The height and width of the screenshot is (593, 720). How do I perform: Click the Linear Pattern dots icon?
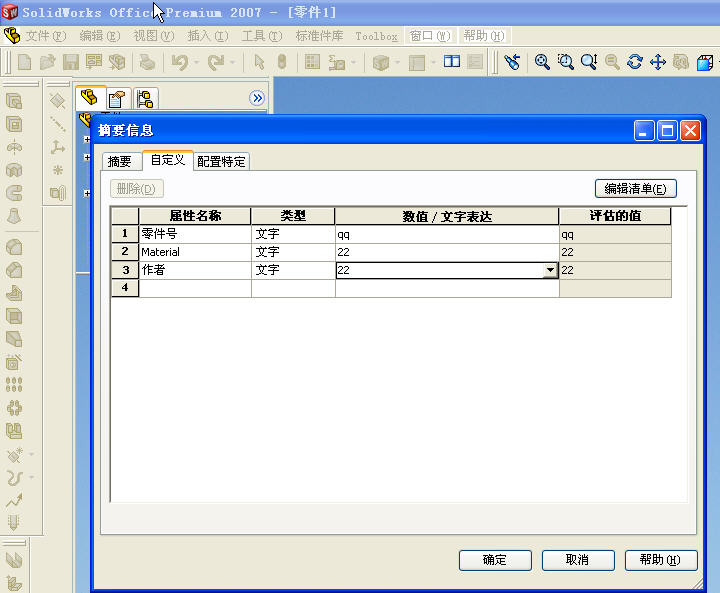(14, 384)
